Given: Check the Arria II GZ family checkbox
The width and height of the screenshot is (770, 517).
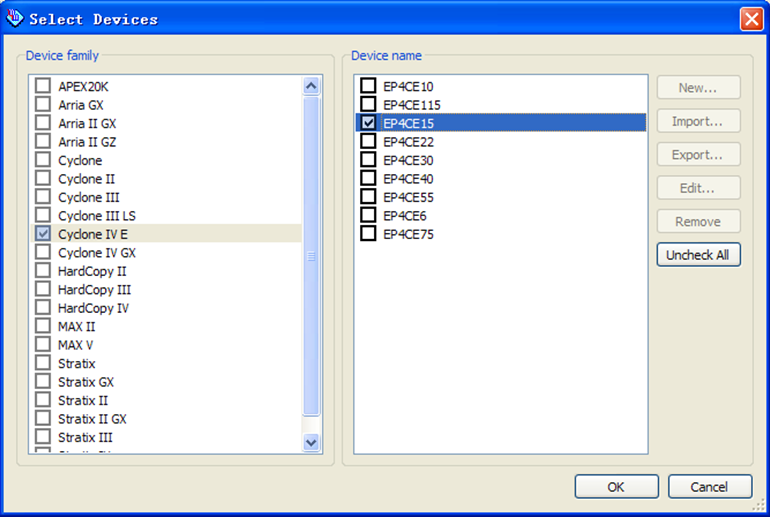Looking at the screenshot, I should 43,141.
